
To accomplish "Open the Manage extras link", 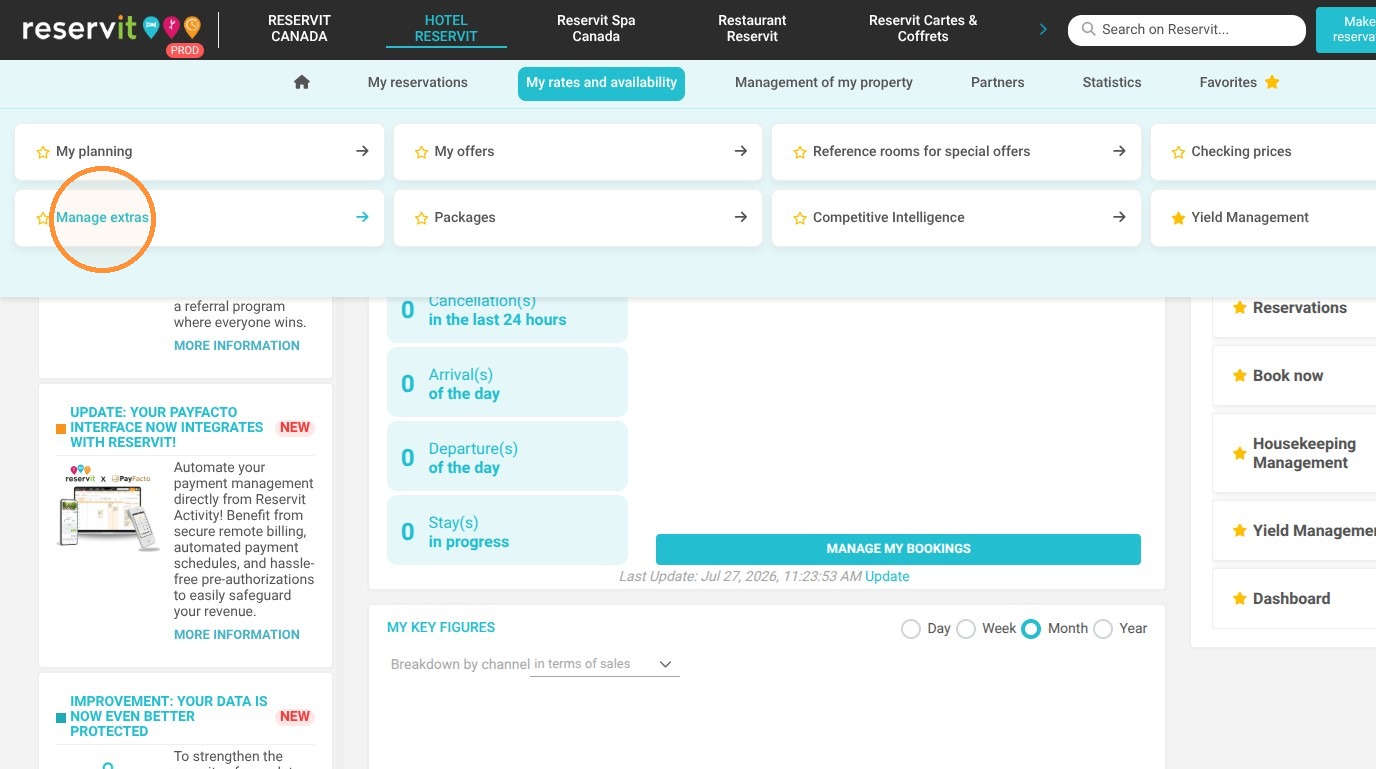I will [x=102, y=217].
